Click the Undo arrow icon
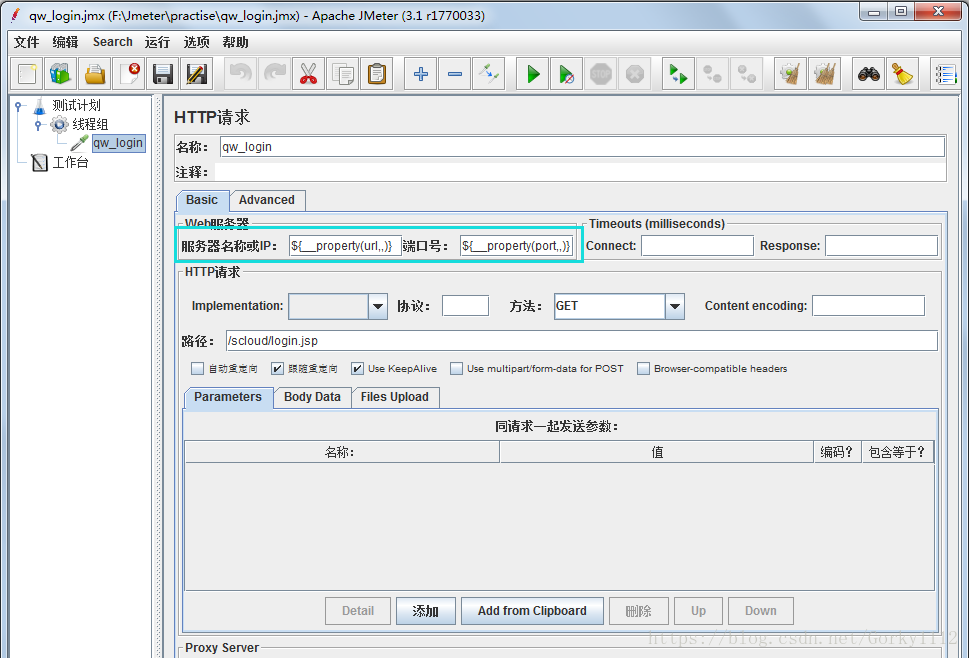Image resolution: width=969 pixels, height=658 pixels. [x=240, y=75]
